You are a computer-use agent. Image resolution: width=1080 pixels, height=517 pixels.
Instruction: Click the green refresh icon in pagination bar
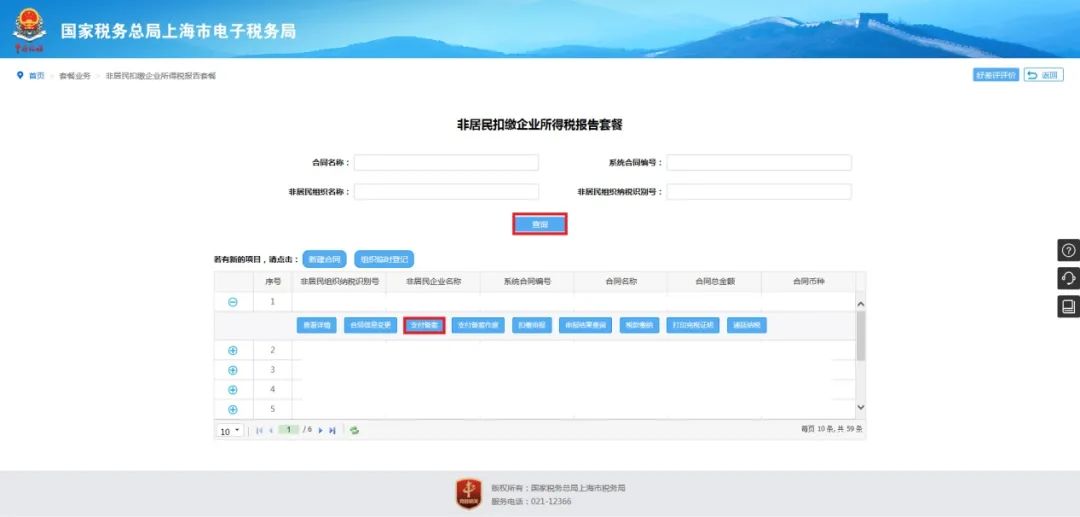click(x=354, y=430)
